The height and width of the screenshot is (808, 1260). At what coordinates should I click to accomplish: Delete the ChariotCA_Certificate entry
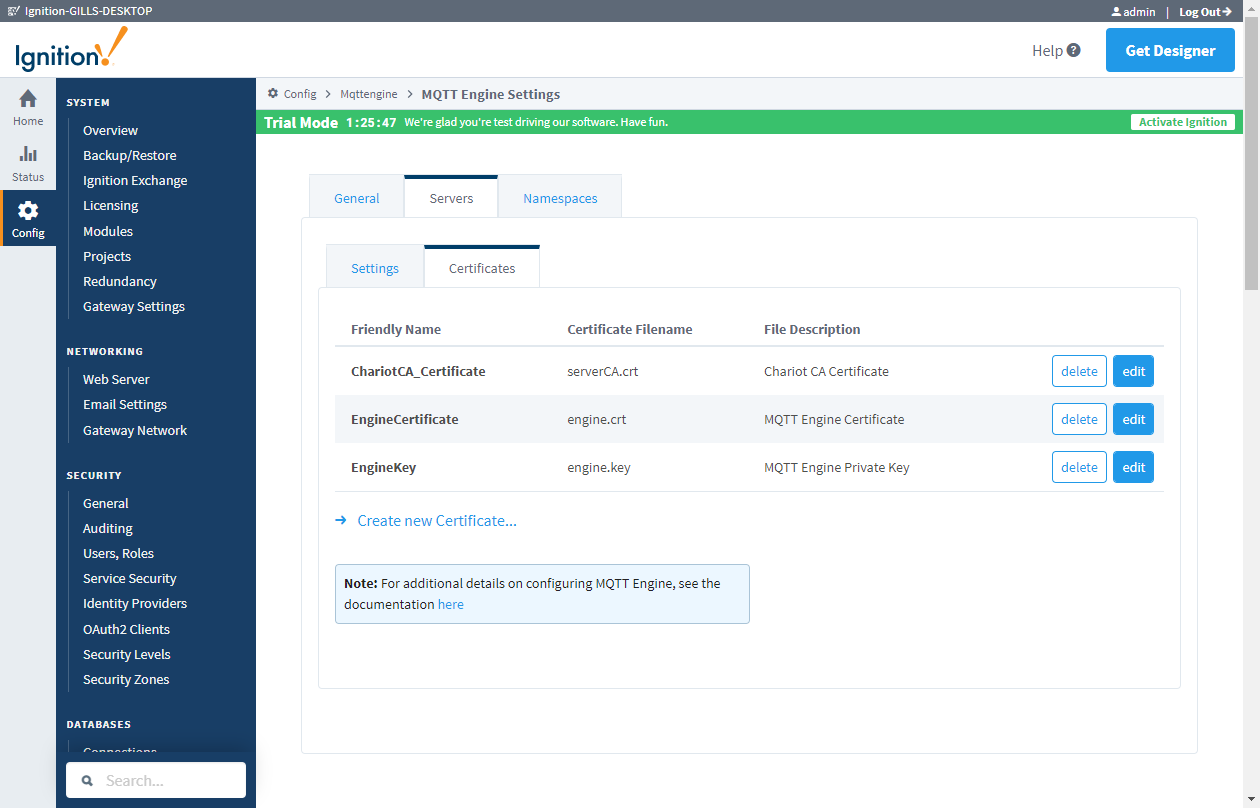[x=1079, y=371]
